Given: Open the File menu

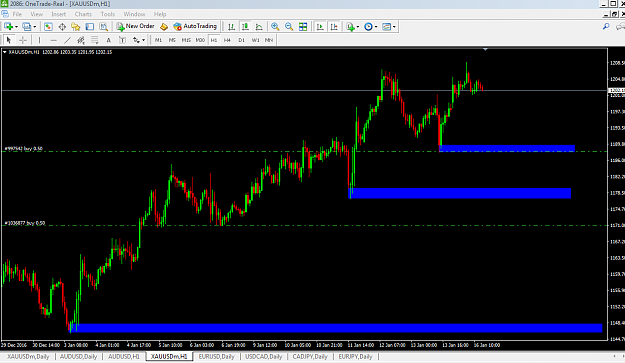Looking at the screenshot, I should point(17,14).
